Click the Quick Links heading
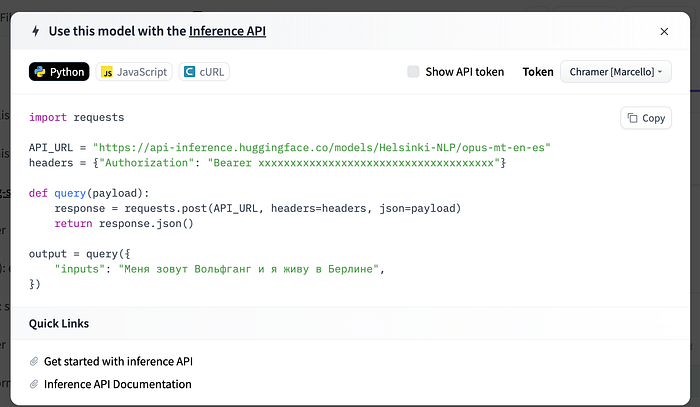This screenshot has height=407, width=700. [59, 324]
